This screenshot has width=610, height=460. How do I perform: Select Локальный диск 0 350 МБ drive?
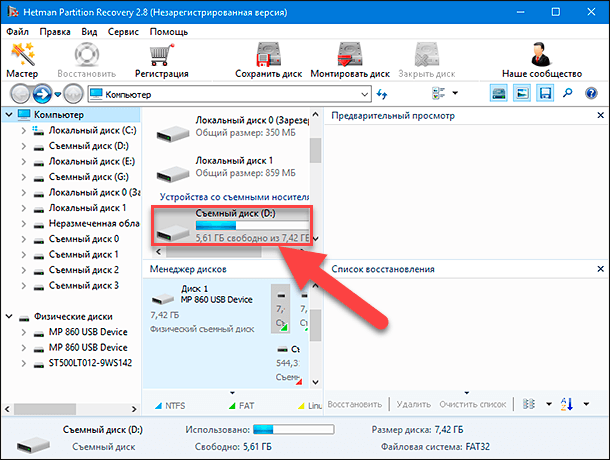(x=232, y=127)
